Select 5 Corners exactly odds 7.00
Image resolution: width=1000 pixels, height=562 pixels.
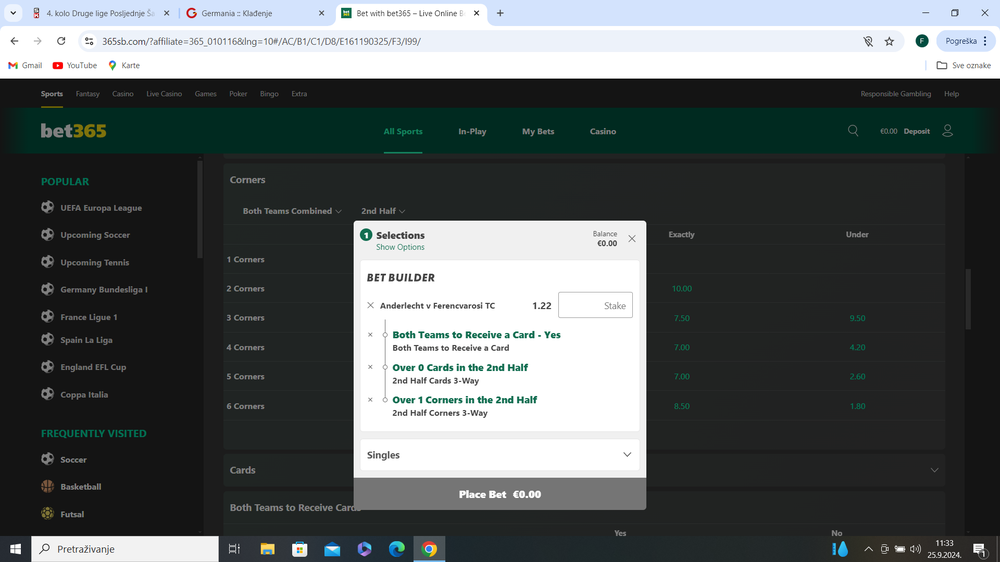(x=681, y=376)
